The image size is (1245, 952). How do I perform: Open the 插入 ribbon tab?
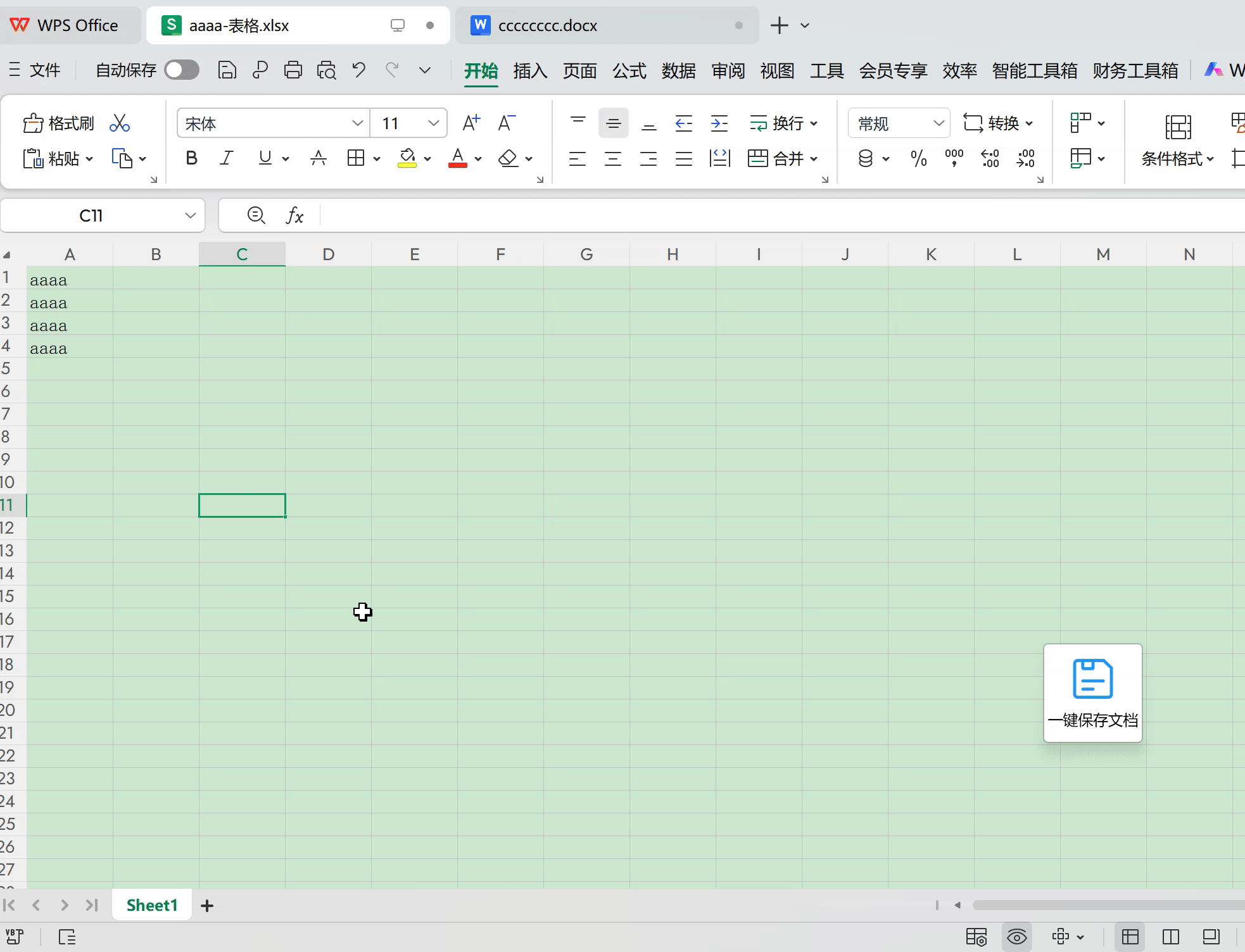tap(530, 70)
